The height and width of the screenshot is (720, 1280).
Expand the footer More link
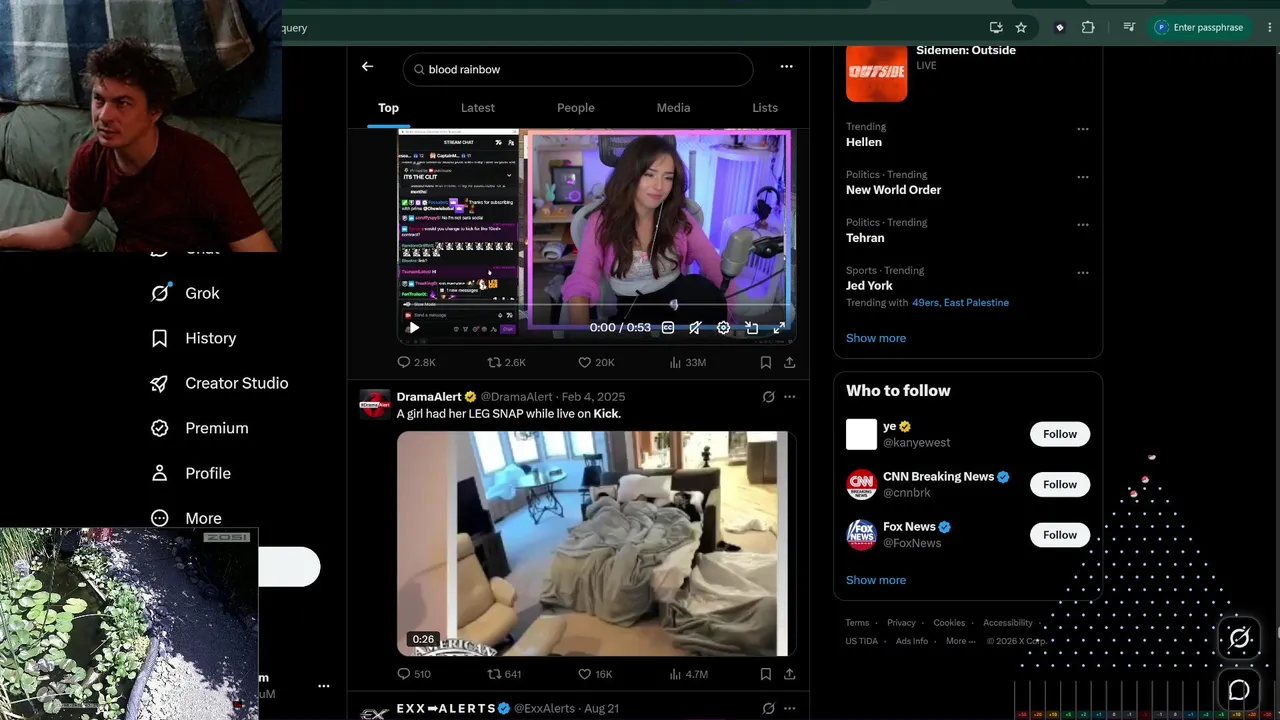click(960, 641)
